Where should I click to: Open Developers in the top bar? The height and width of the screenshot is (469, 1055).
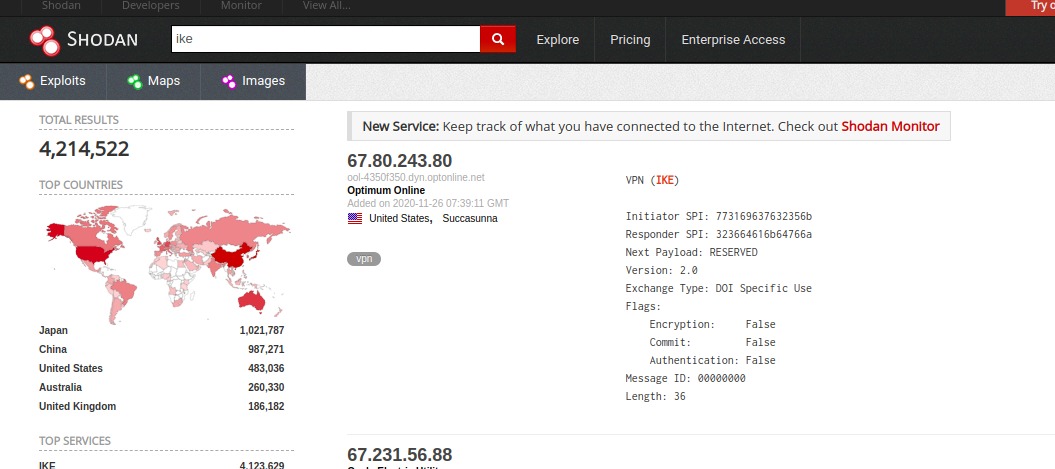pyautogui.click(x=151, y=5)
